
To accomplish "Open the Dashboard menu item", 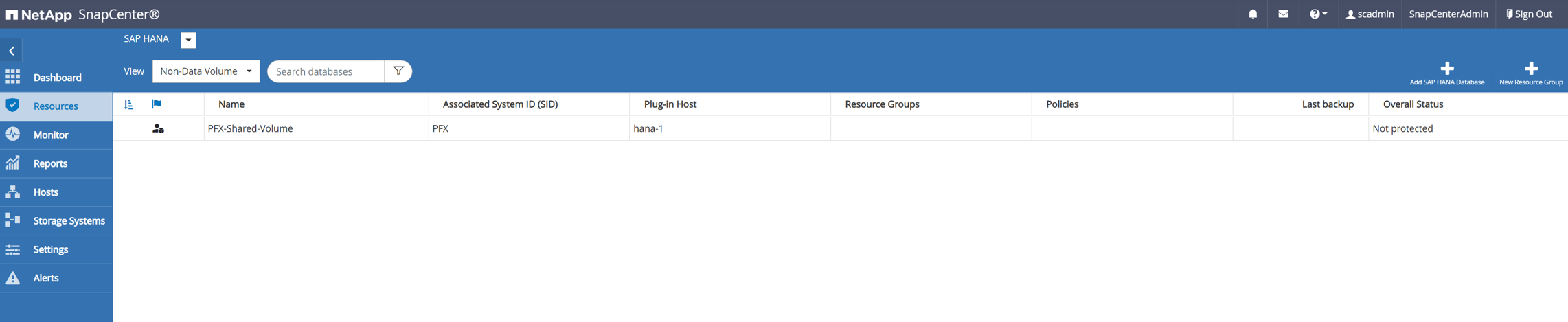I will [57, 78].
